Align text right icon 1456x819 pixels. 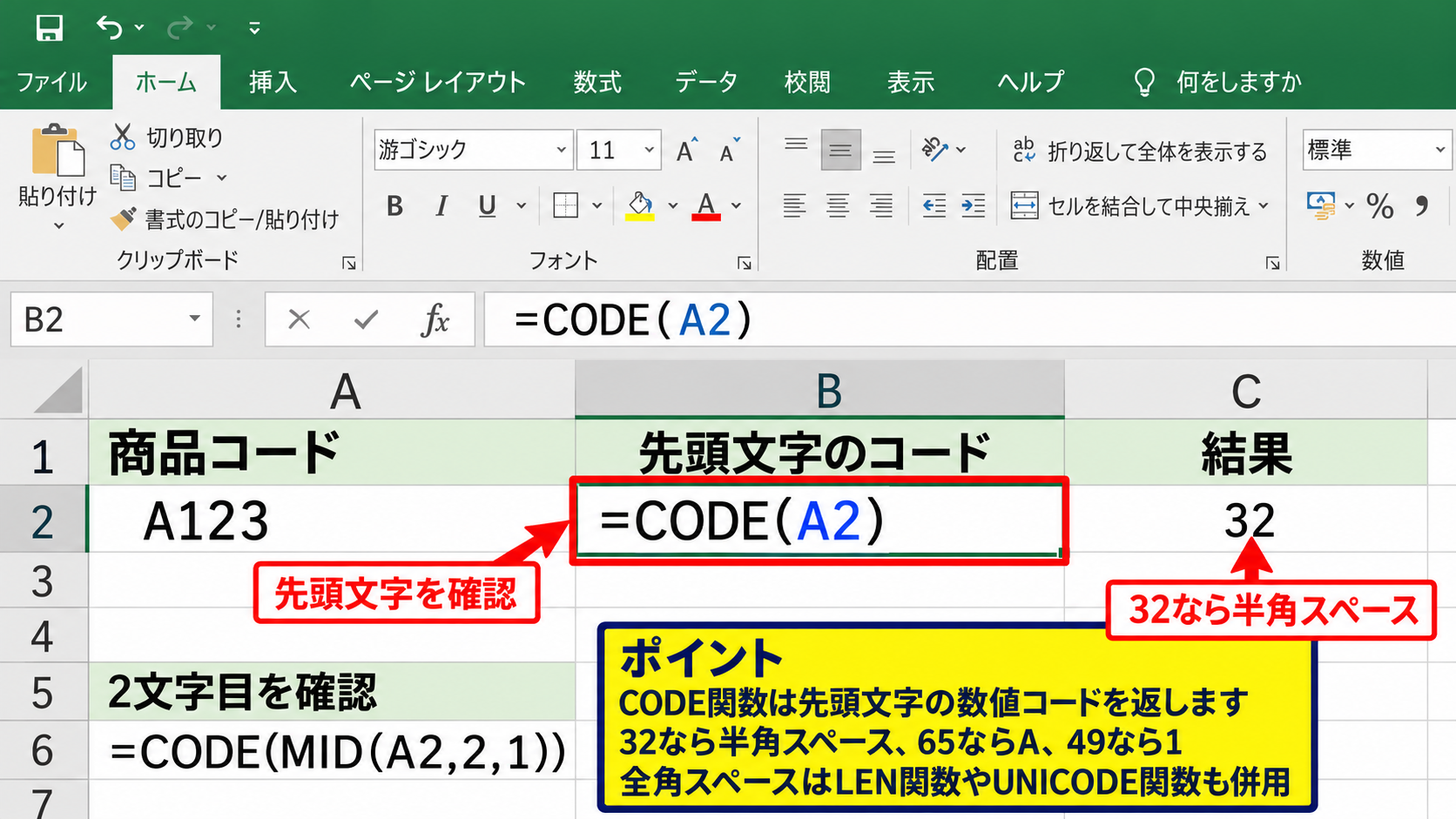pyautogui.click(x=881, y=206)
